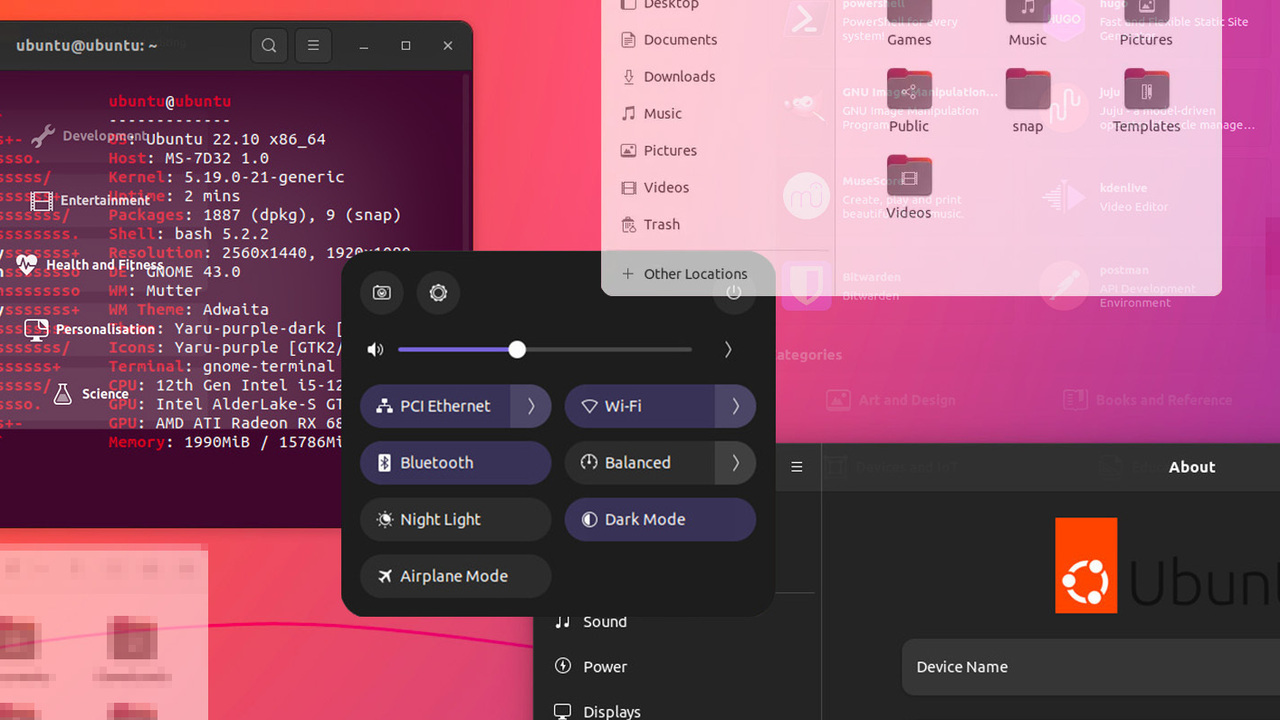Viewport: 1280px width, 720px height.
Task: Toggle Bluetooth quick setting
Action: pos(456,463)
